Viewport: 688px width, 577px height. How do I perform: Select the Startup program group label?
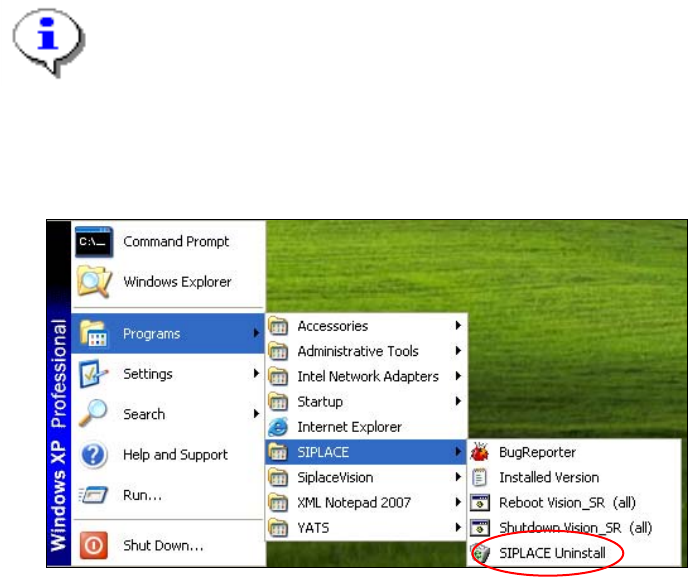320,402
